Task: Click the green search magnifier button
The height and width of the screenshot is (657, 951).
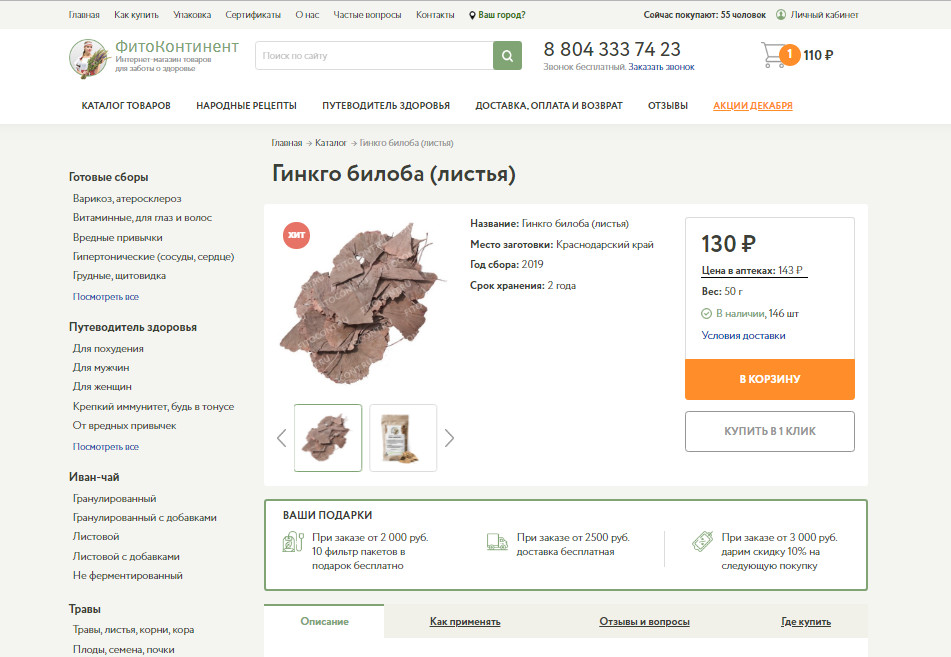Action: (x=507, y=56)
